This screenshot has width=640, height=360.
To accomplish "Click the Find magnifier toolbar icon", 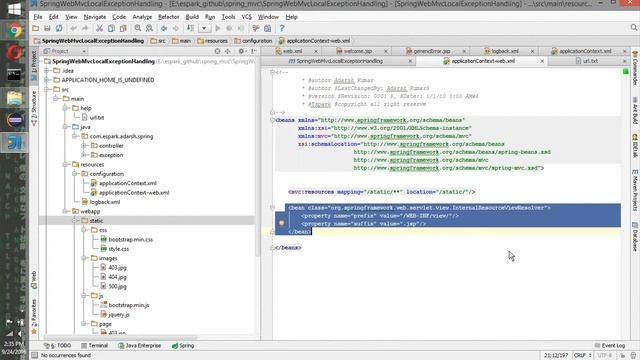I will pos(138,28).
